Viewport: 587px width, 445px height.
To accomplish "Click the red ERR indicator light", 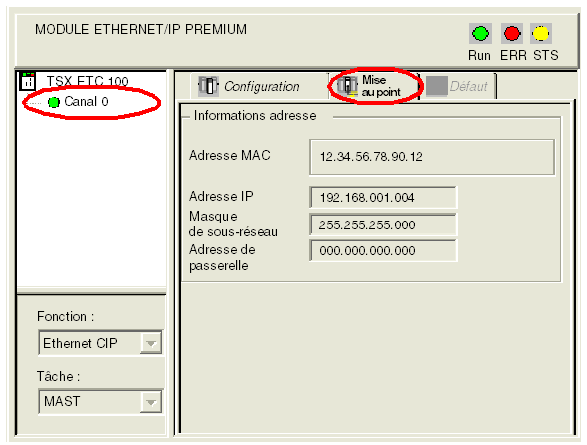I will pos(512,34).
